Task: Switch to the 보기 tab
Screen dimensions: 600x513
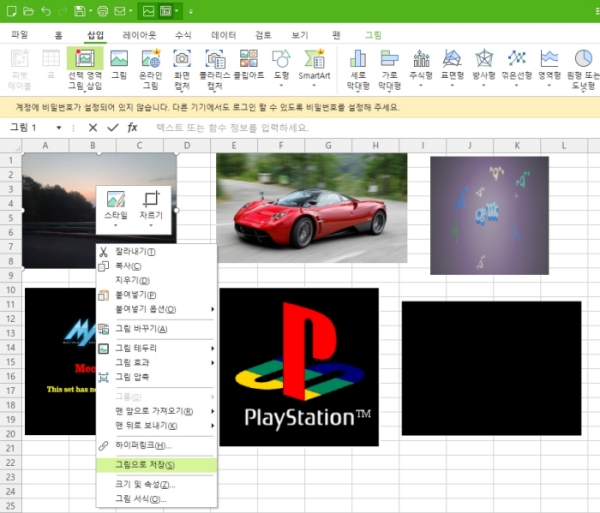Action: tap(300, 35)
